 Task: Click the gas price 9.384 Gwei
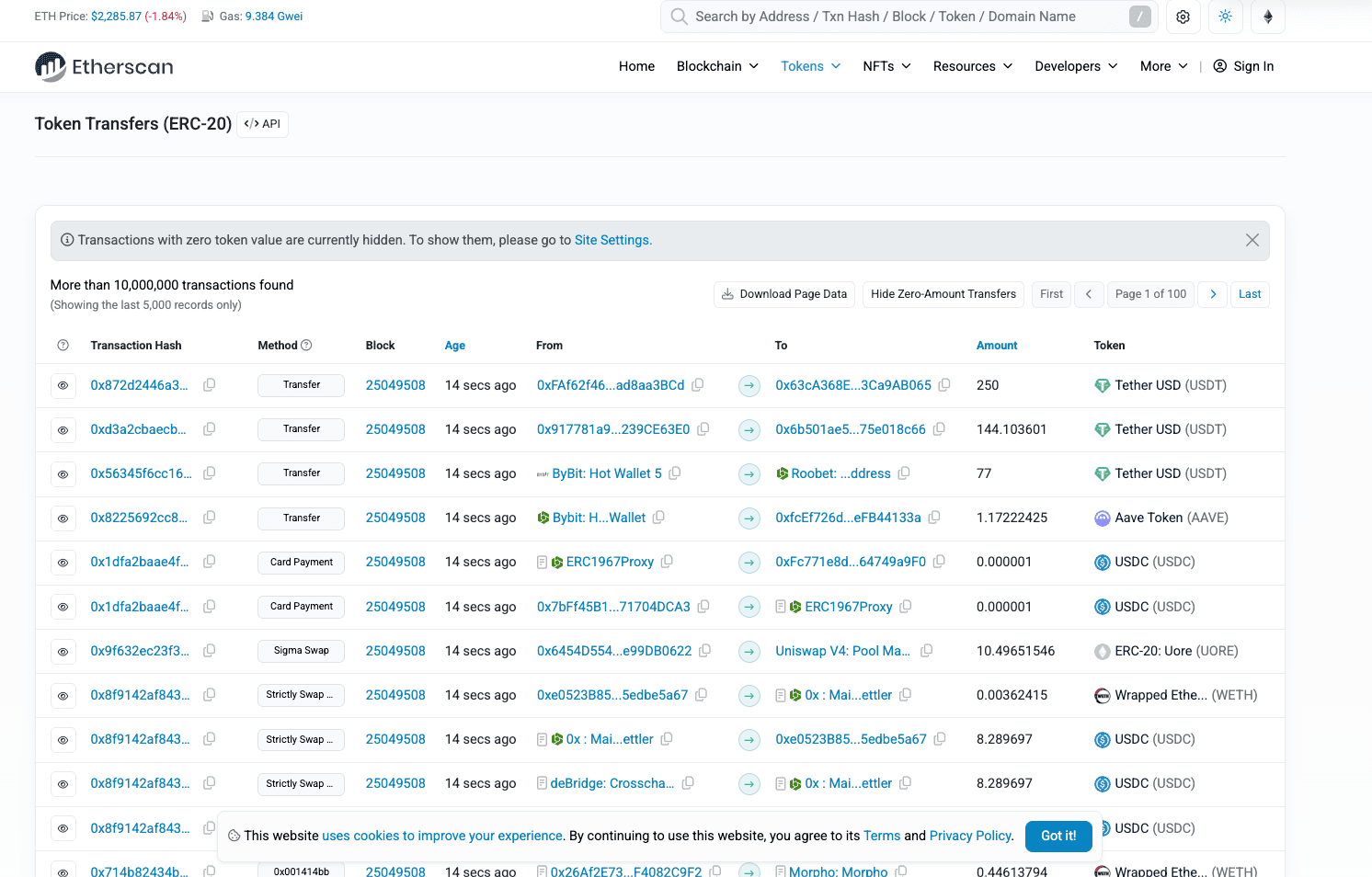click(274, 17)
